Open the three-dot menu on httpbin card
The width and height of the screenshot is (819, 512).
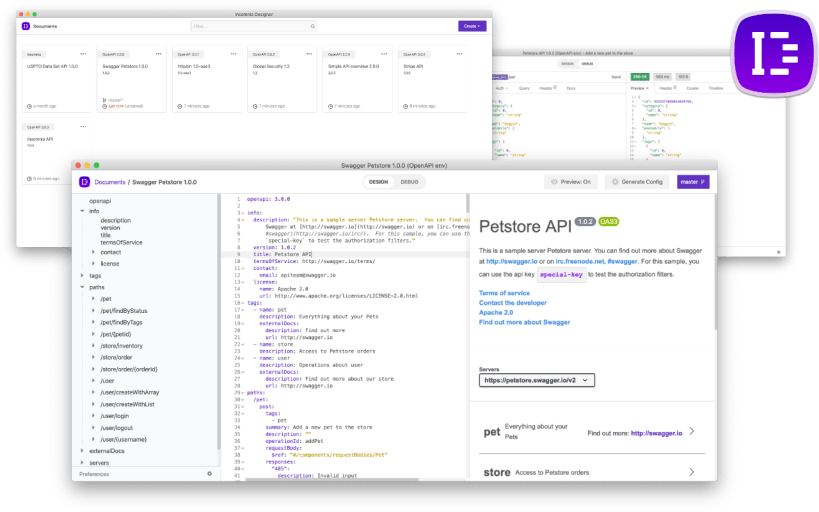click(x=233, y=54)
